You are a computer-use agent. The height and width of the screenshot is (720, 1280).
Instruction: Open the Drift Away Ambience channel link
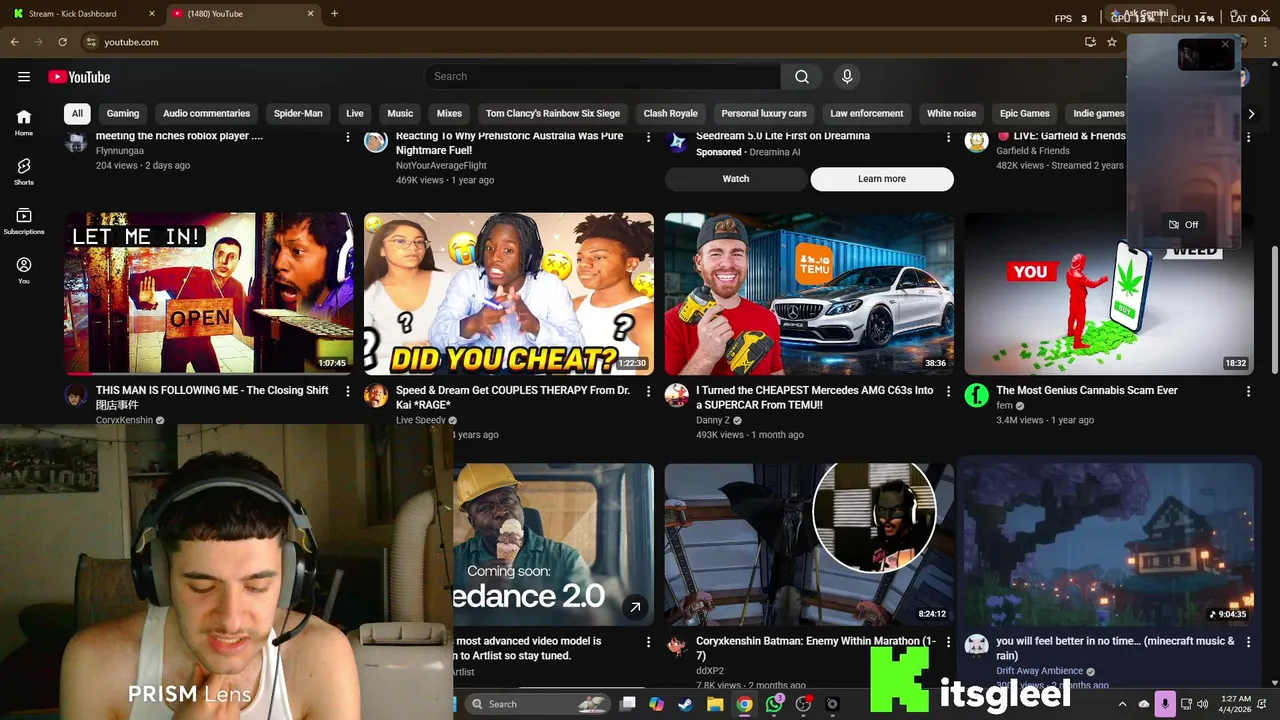pos(1039,671)
